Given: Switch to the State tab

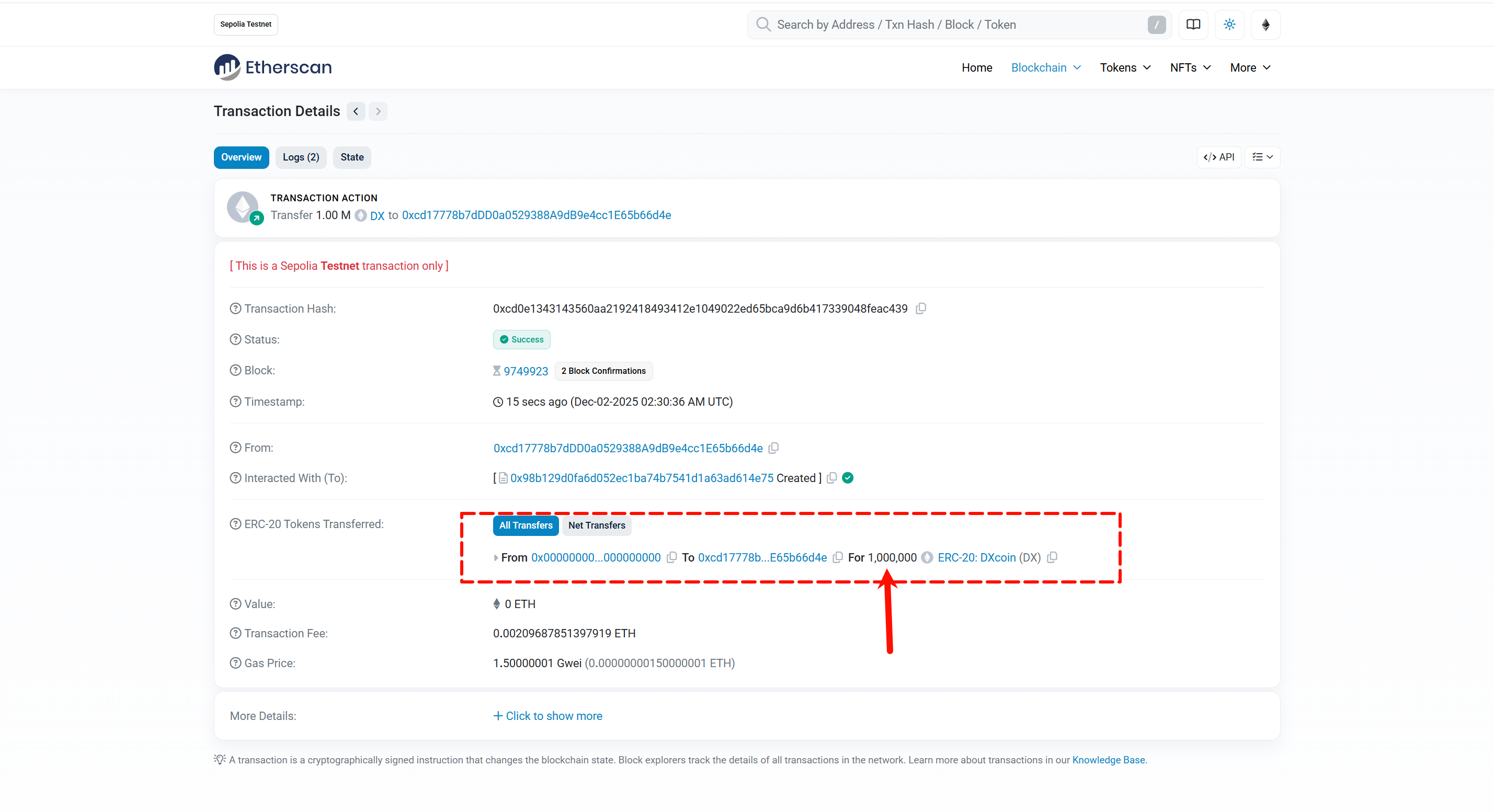Looking at the screenshot, I should tap(351, 157).
